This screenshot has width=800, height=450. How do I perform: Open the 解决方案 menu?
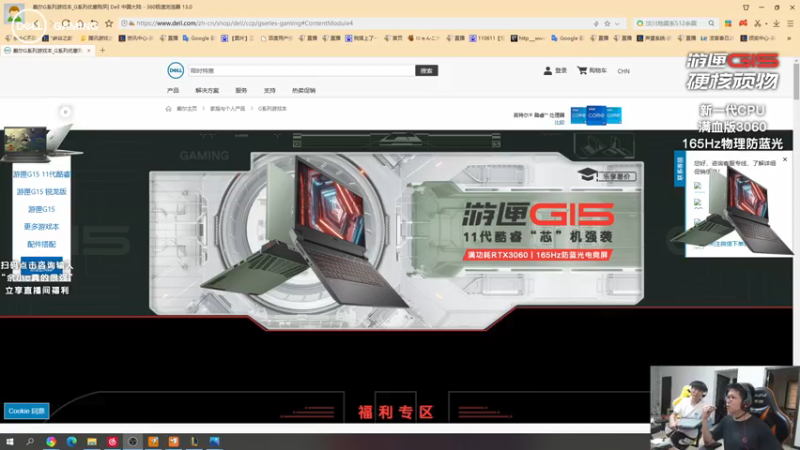point(207,90)
